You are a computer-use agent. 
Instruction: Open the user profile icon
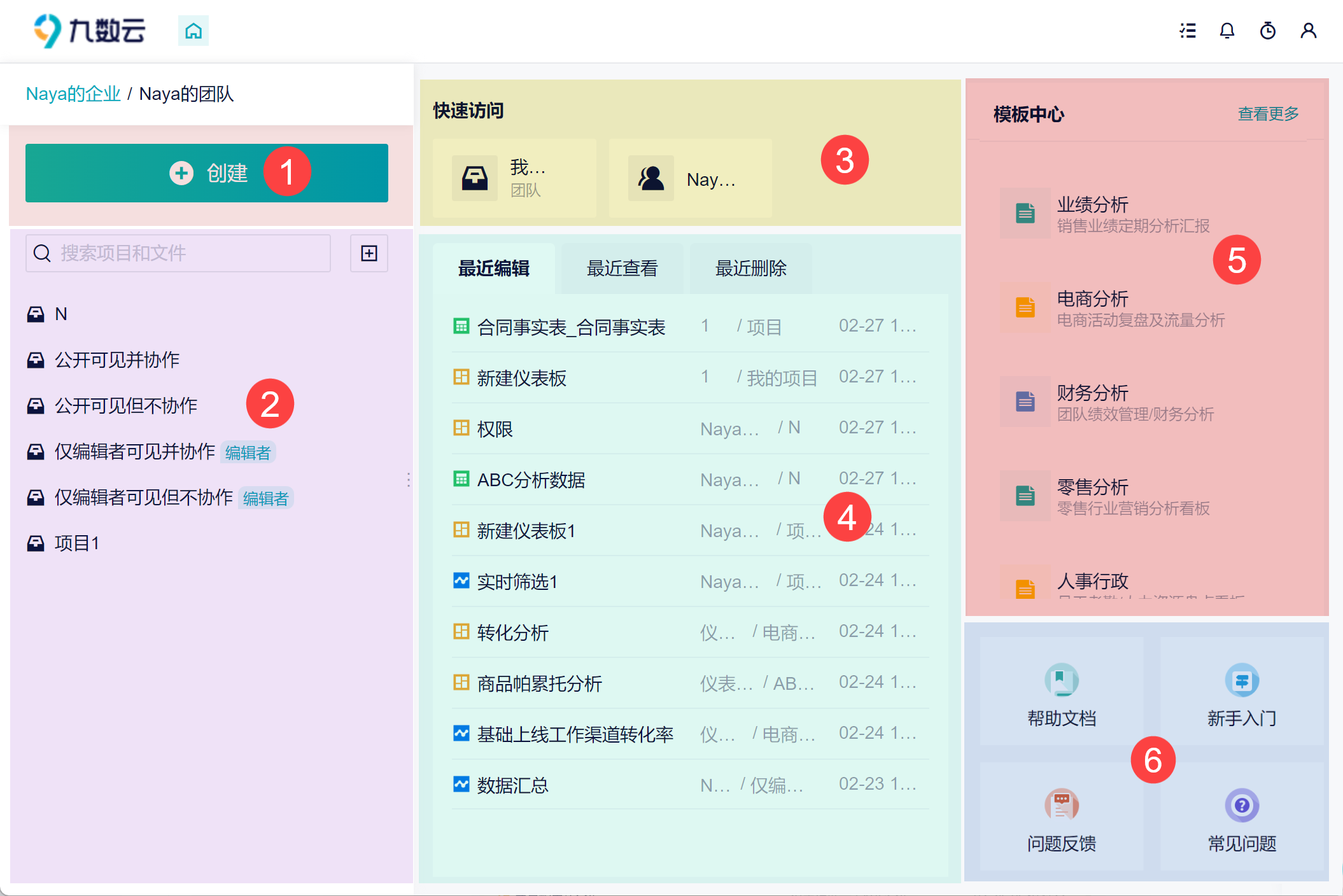[x=1308, y=31]
